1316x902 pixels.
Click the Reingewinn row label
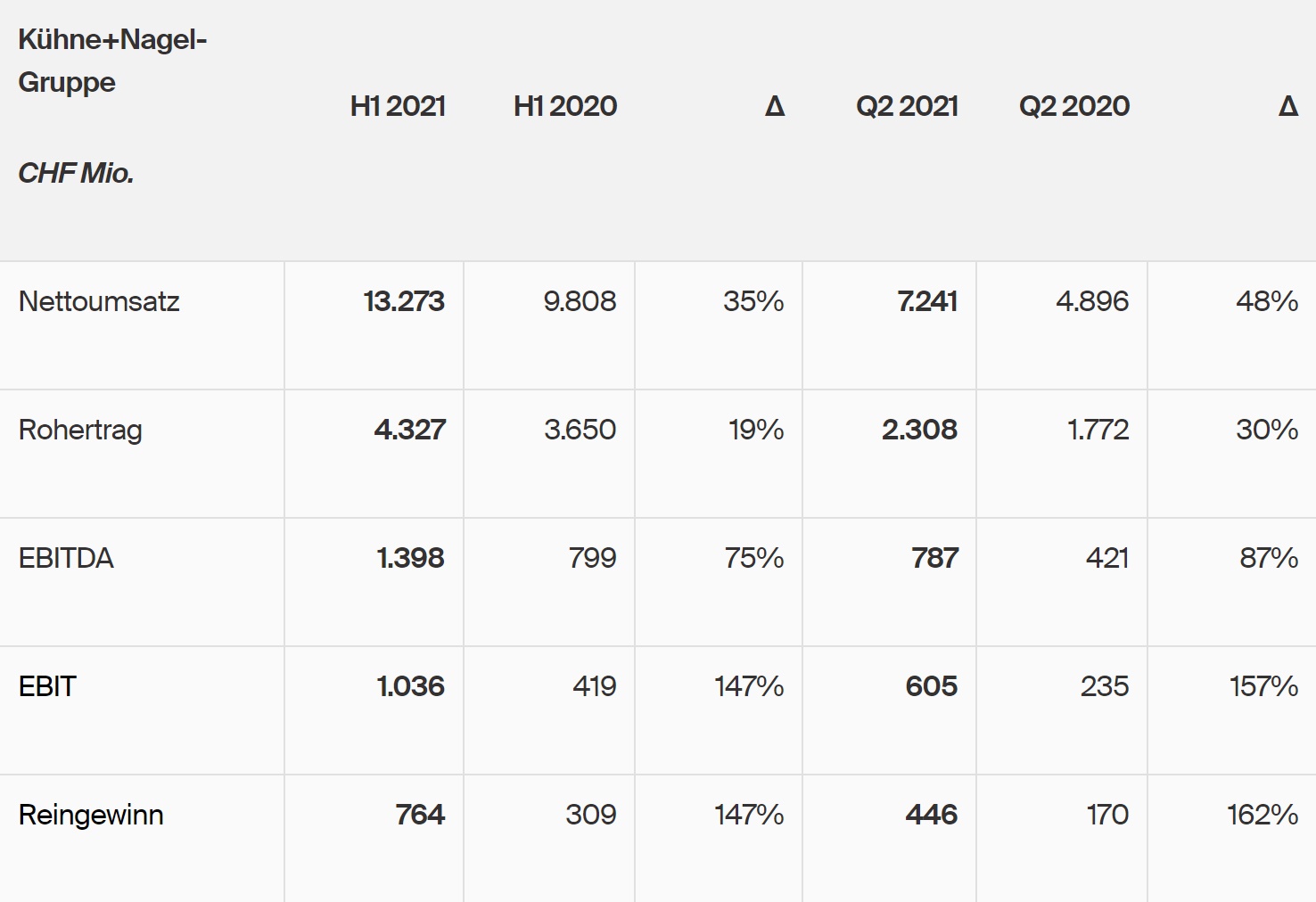pyautogui.click(x=91, y=815)
